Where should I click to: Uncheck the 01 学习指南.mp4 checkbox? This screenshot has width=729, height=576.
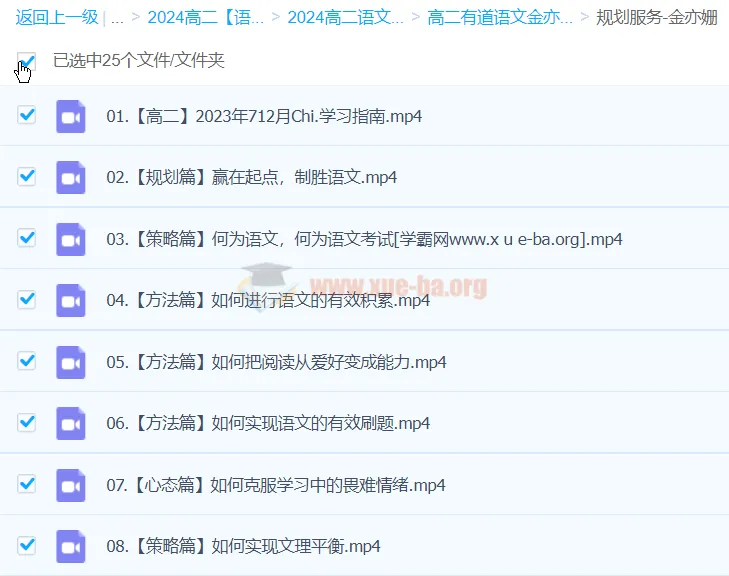click(27, 115)
